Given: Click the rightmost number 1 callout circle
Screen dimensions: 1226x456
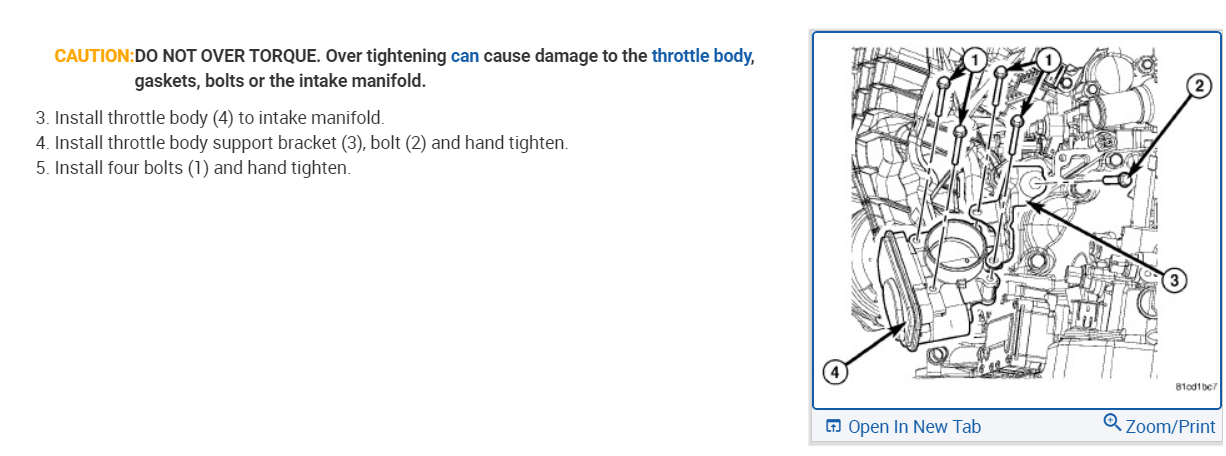Looking at the screenshot, I should (x=1047, y=60).
